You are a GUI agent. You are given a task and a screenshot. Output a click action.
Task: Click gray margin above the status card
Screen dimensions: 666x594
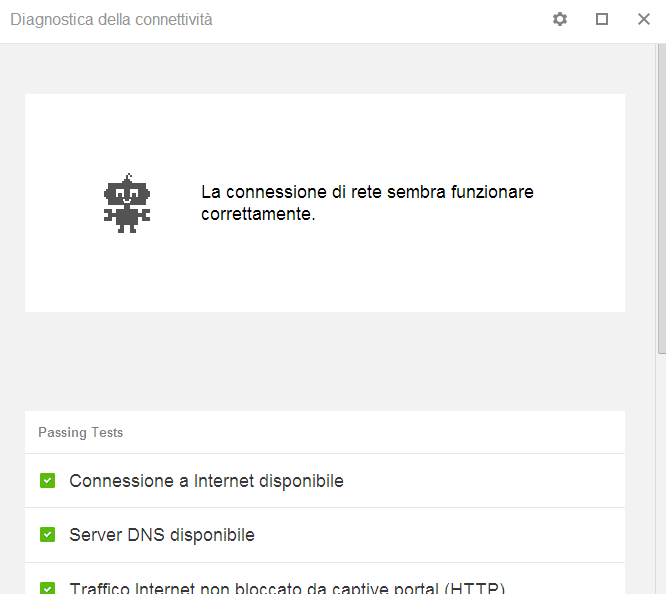click(x=325, y=69)
